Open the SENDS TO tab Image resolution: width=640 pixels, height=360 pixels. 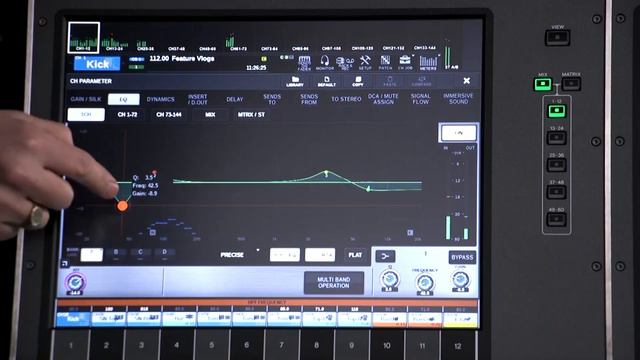(272, 99)
